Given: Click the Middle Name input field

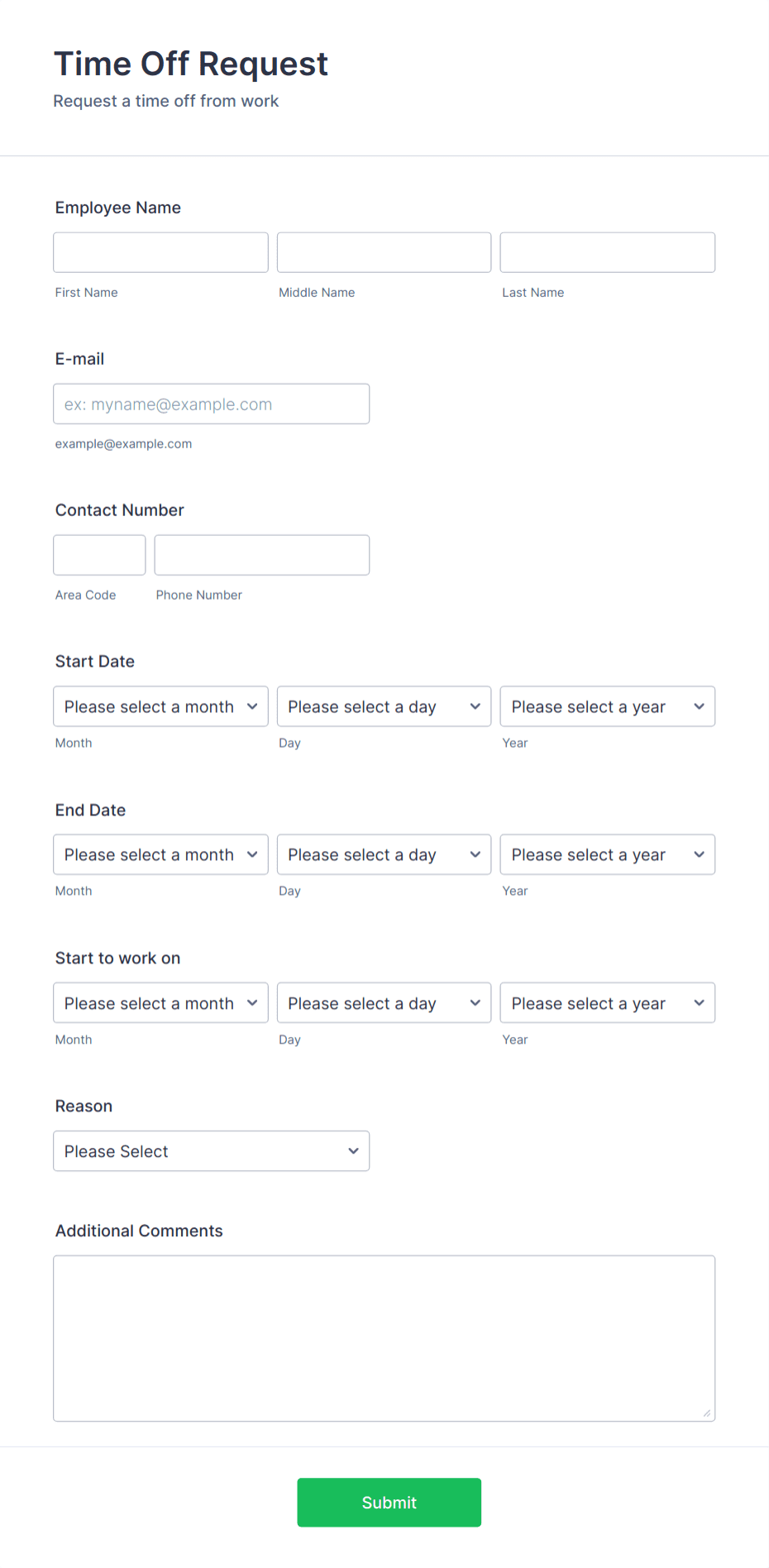Looking at the screenshot, I should [x=384, y=252].
